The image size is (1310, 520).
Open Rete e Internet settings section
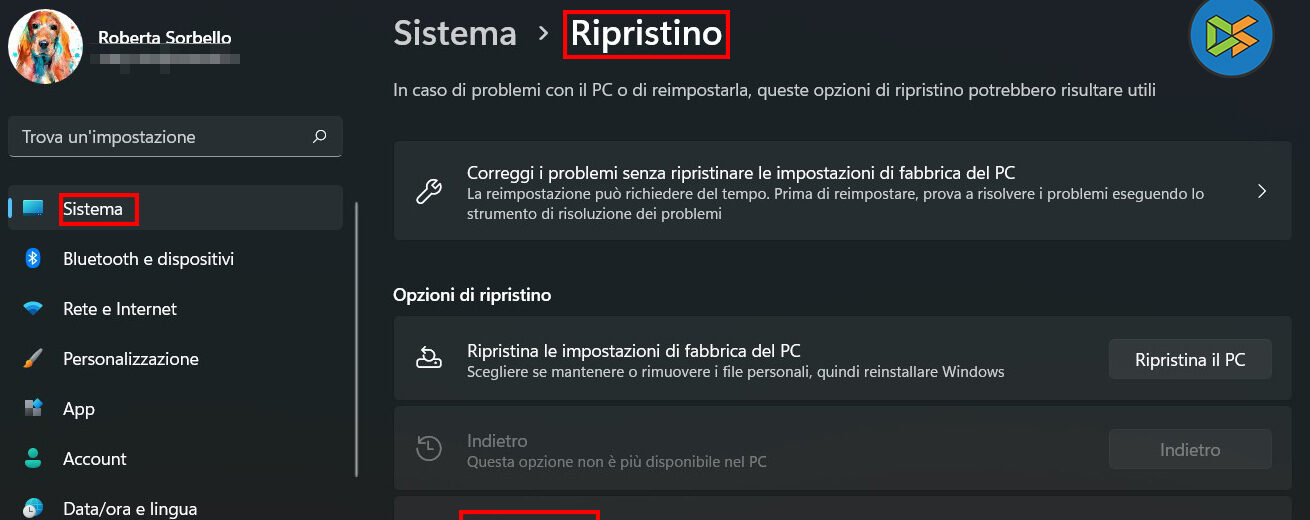[x=120, y=309]
